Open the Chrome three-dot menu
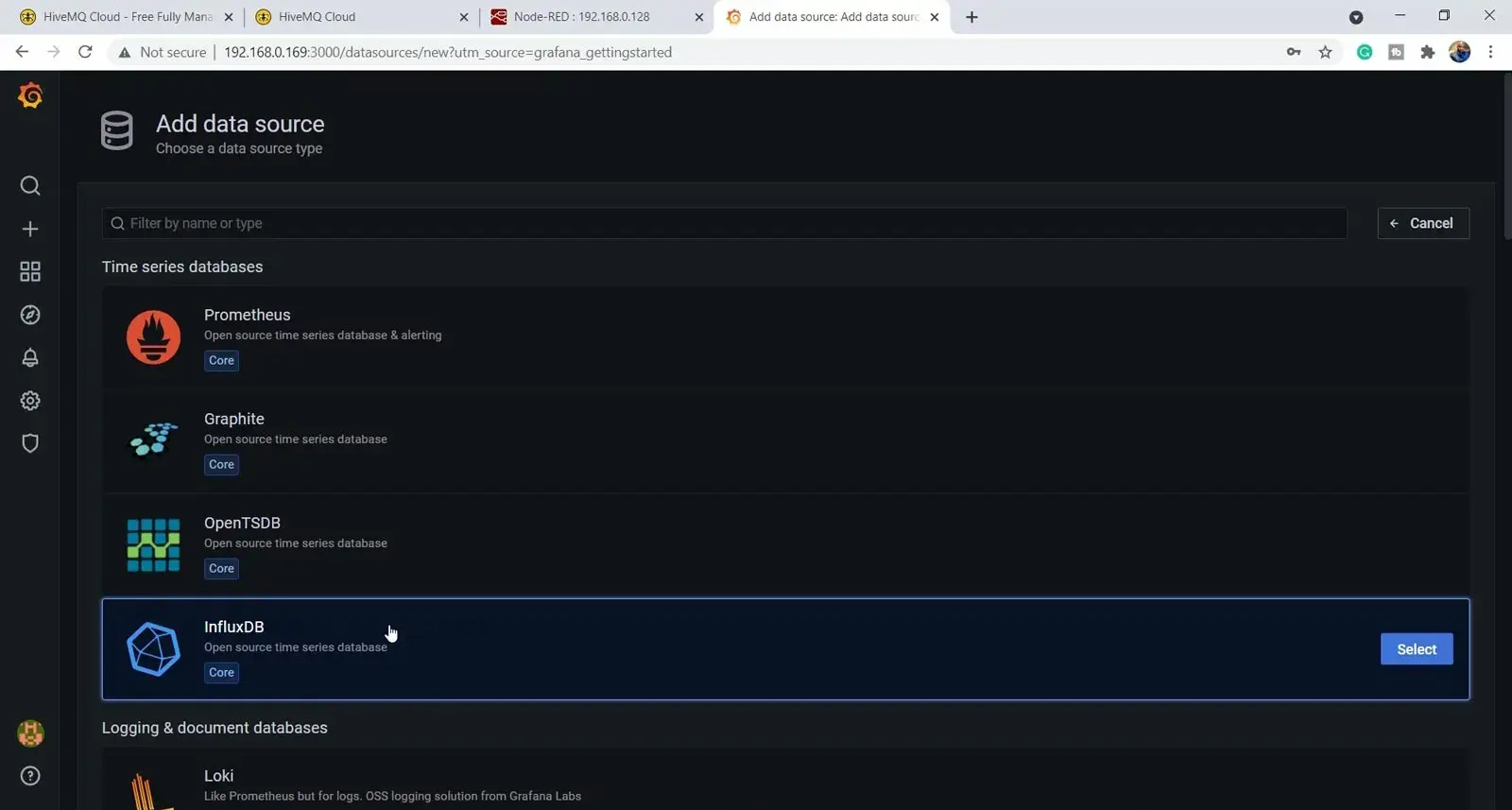The height and width of the screenshot is (810, 1512). coord(1490,52)
